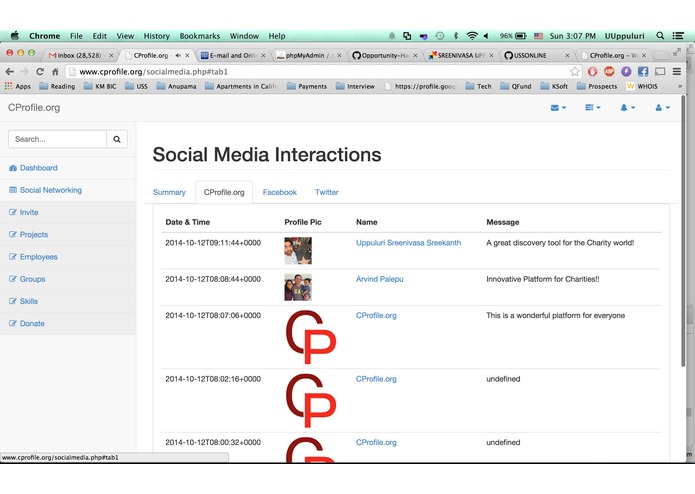Open the Apple menu
Screen dimensions: 695x494
(15, 36)
